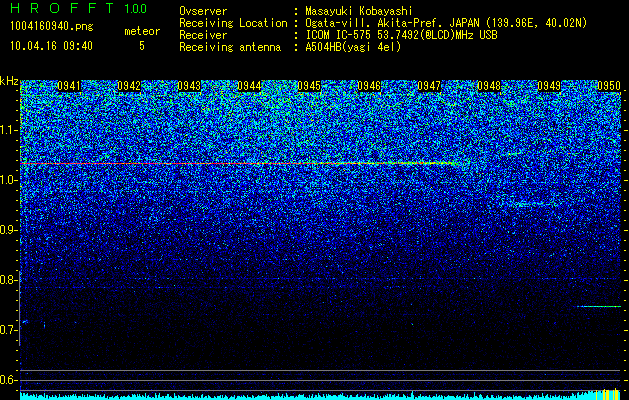The height and width of the screenshot is (400, 629).
Task: Select filename 1004160940.png
Action: point(51,27)
